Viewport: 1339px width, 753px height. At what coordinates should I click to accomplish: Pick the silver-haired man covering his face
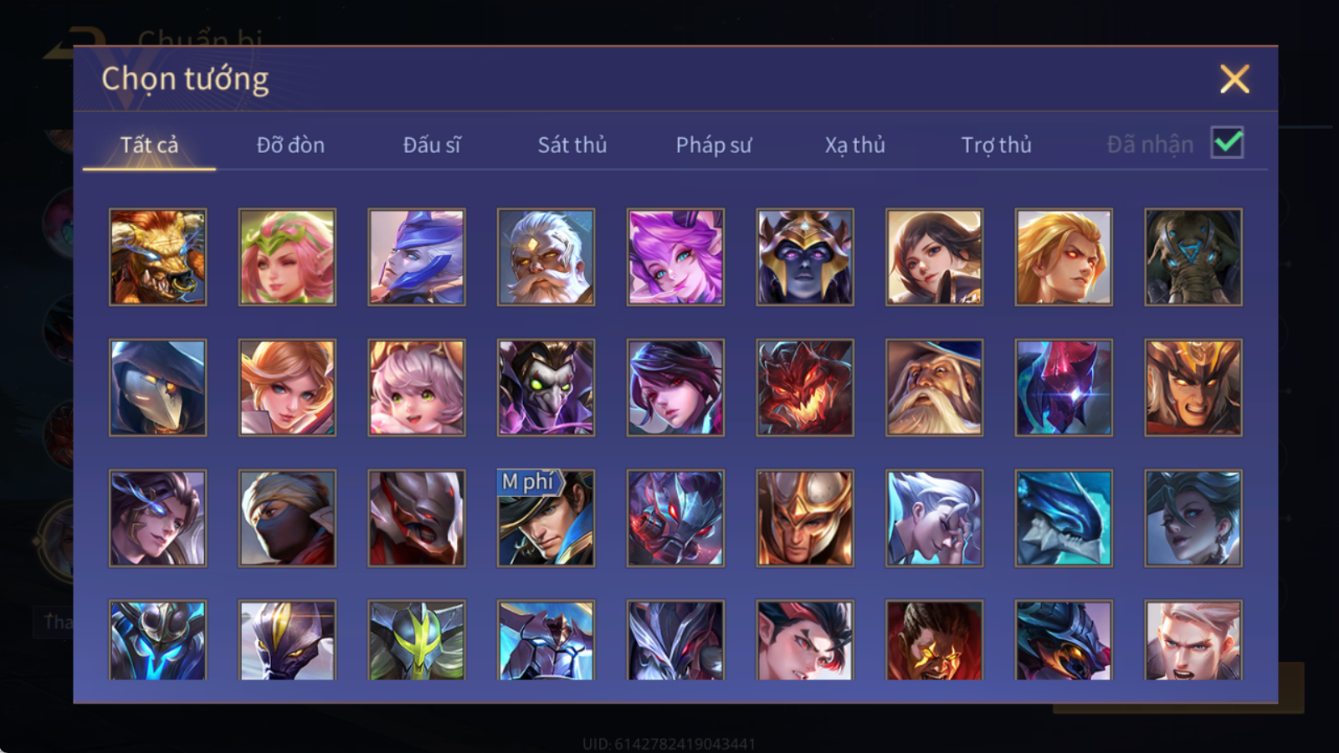[x=934, y=518]
